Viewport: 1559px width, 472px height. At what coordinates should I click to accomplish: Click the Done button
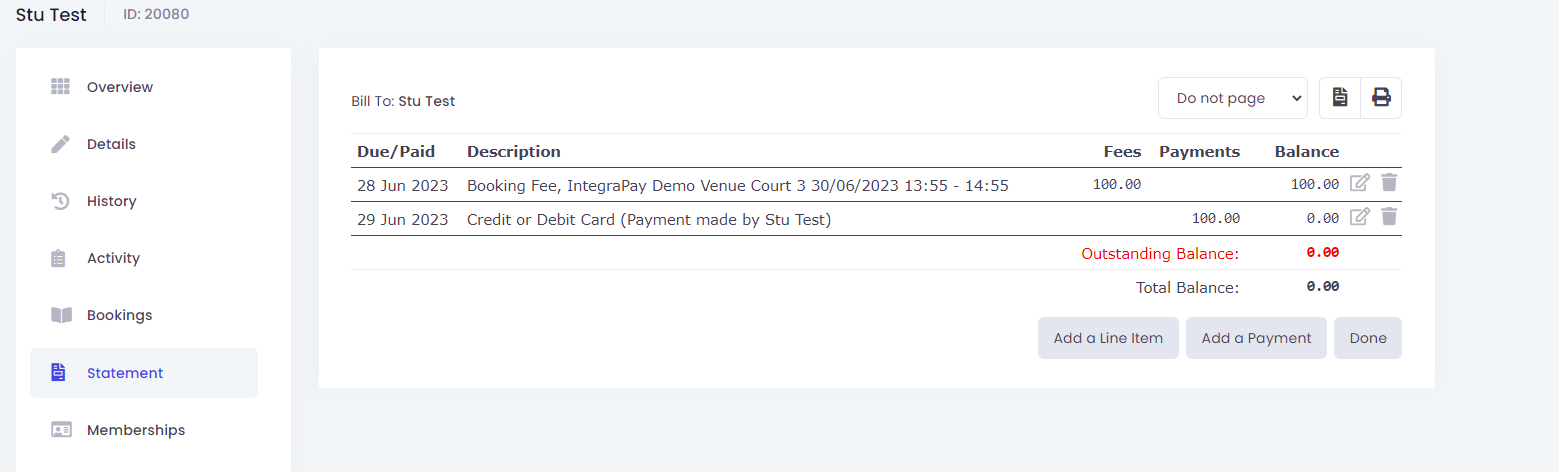click(x=1368, y=338)
